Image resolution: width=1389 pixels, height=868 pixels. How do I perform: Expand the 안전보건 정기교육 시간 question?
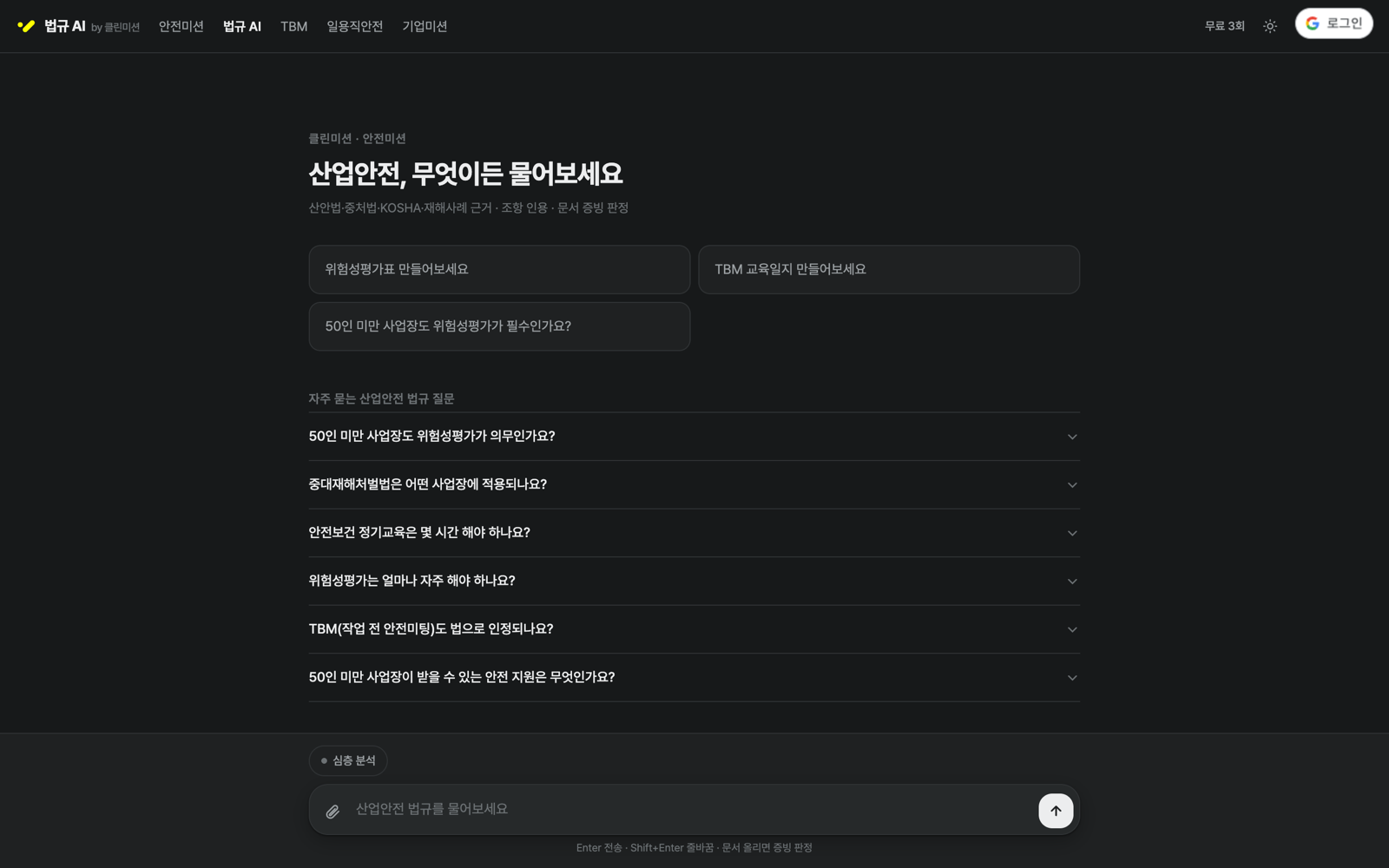[x=694, y=533]
